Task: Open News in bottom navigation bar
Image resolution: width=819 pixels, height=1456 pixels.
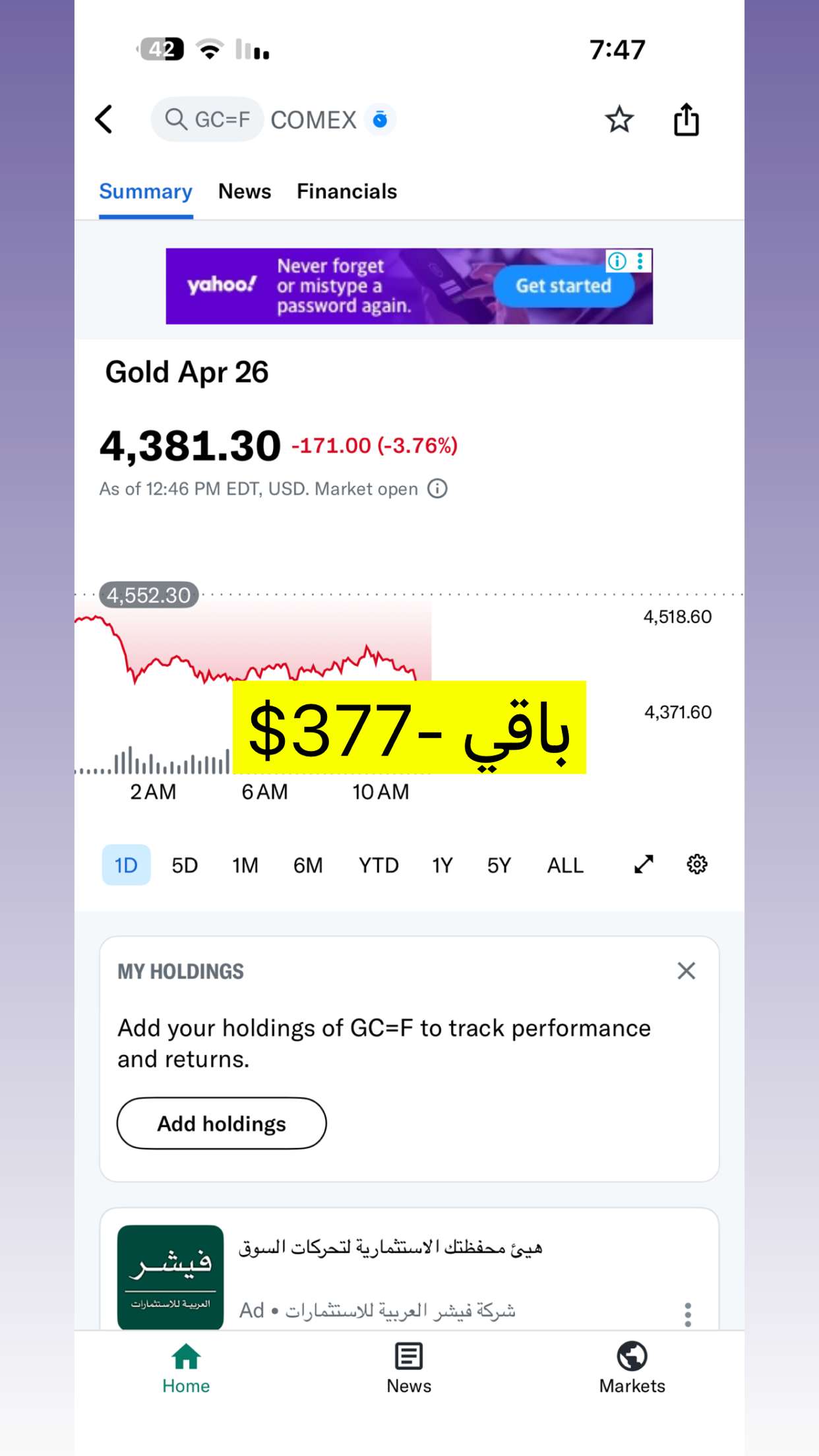Action: 409,1368
